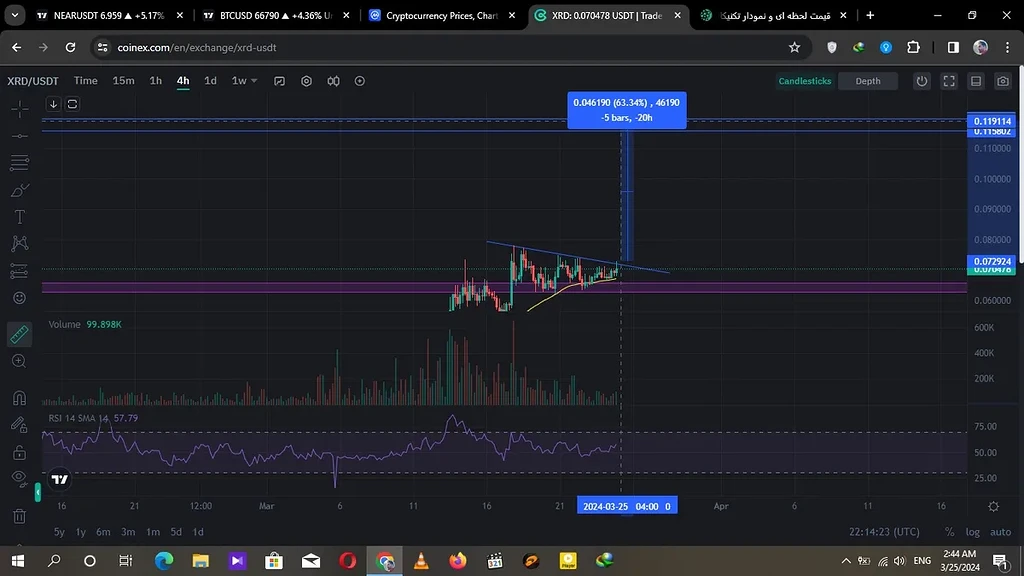
Task: Open the XABCD Pattern tool
Action: (x=19, y=243)
